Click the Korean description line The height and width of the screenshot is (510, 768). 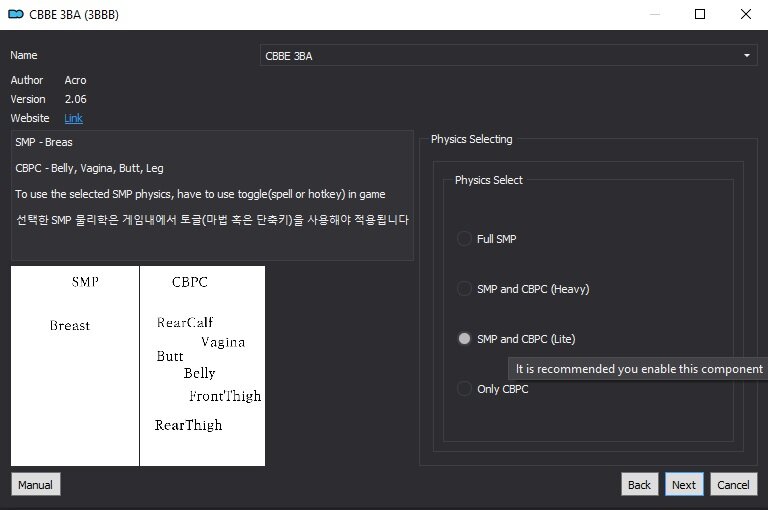pos(212,219)
